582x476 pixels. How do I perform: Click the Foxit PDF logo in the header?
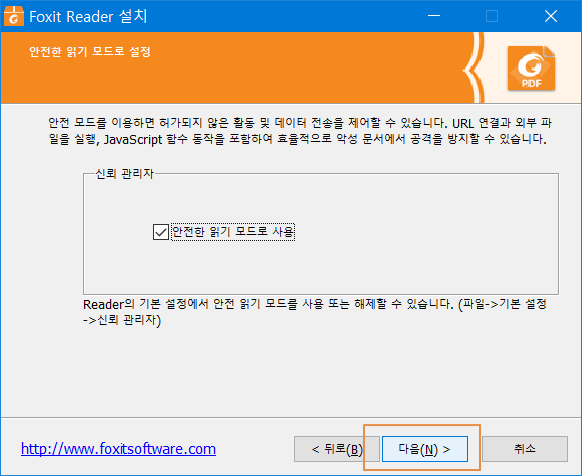[532, 68]
